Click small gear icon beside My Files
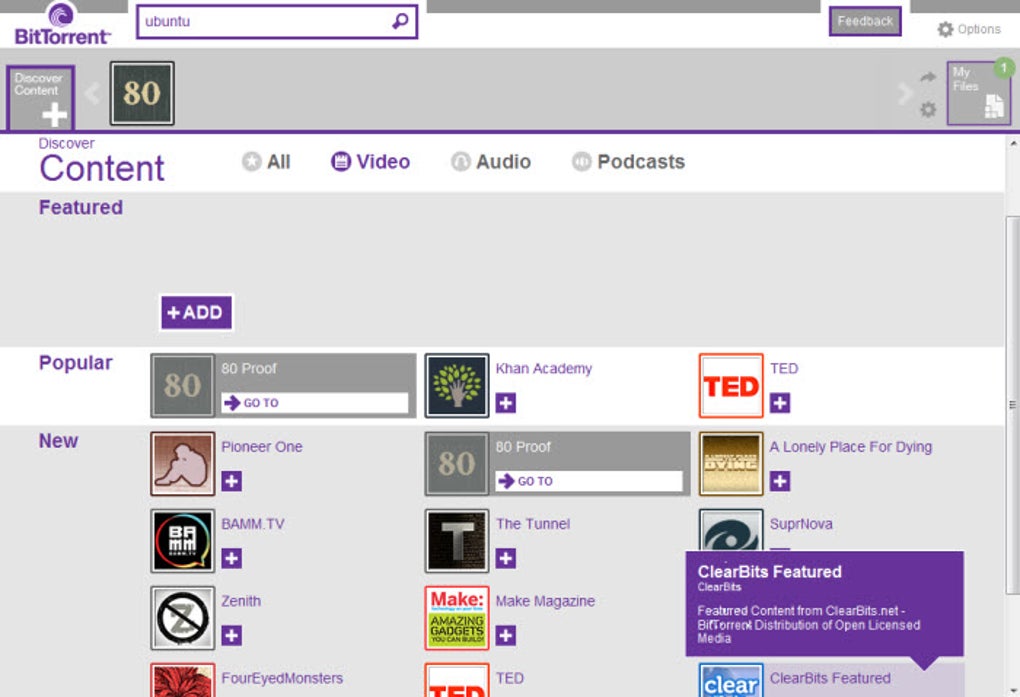The width and height of the screenshot is (1020, 697). tap(928, 109)
